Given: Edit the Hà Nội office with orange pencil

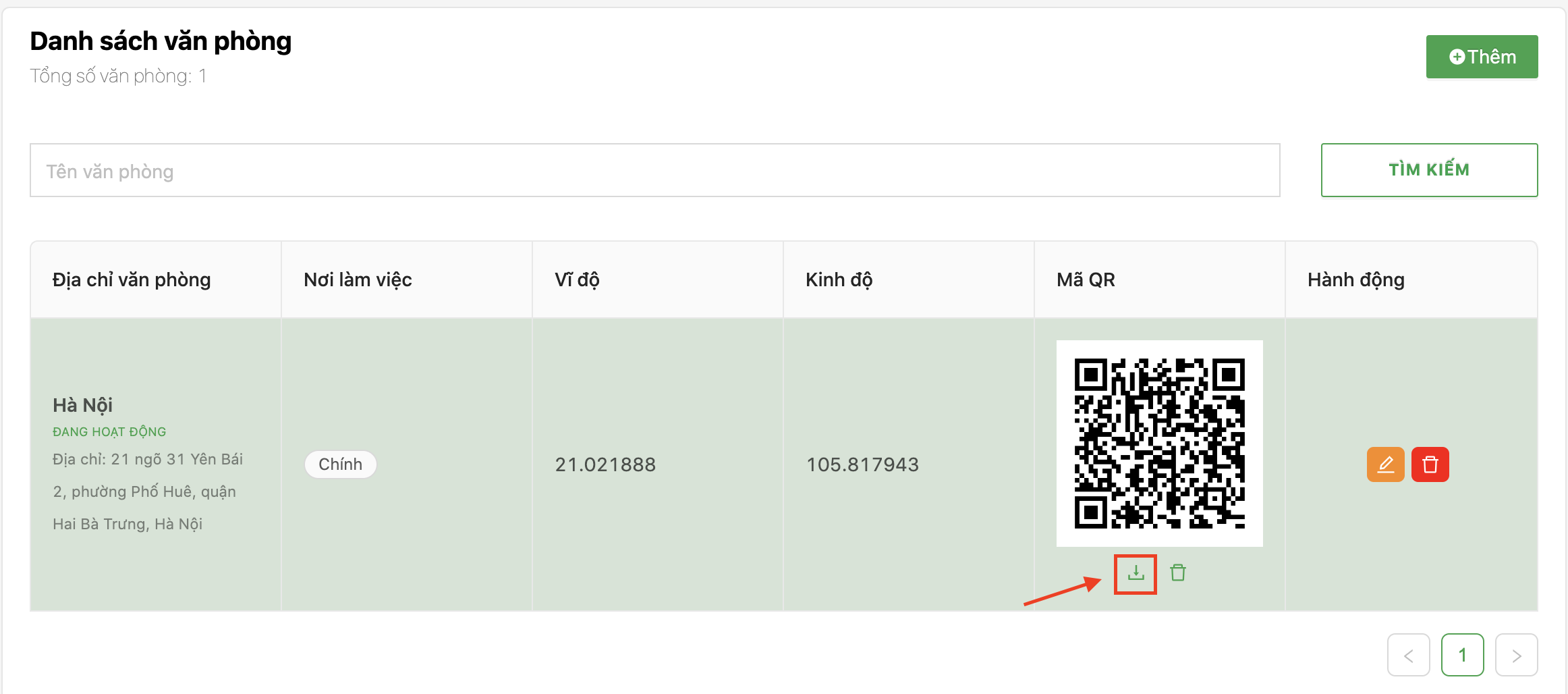Looking at the screenshot, I should click(x=1385, y=464).
